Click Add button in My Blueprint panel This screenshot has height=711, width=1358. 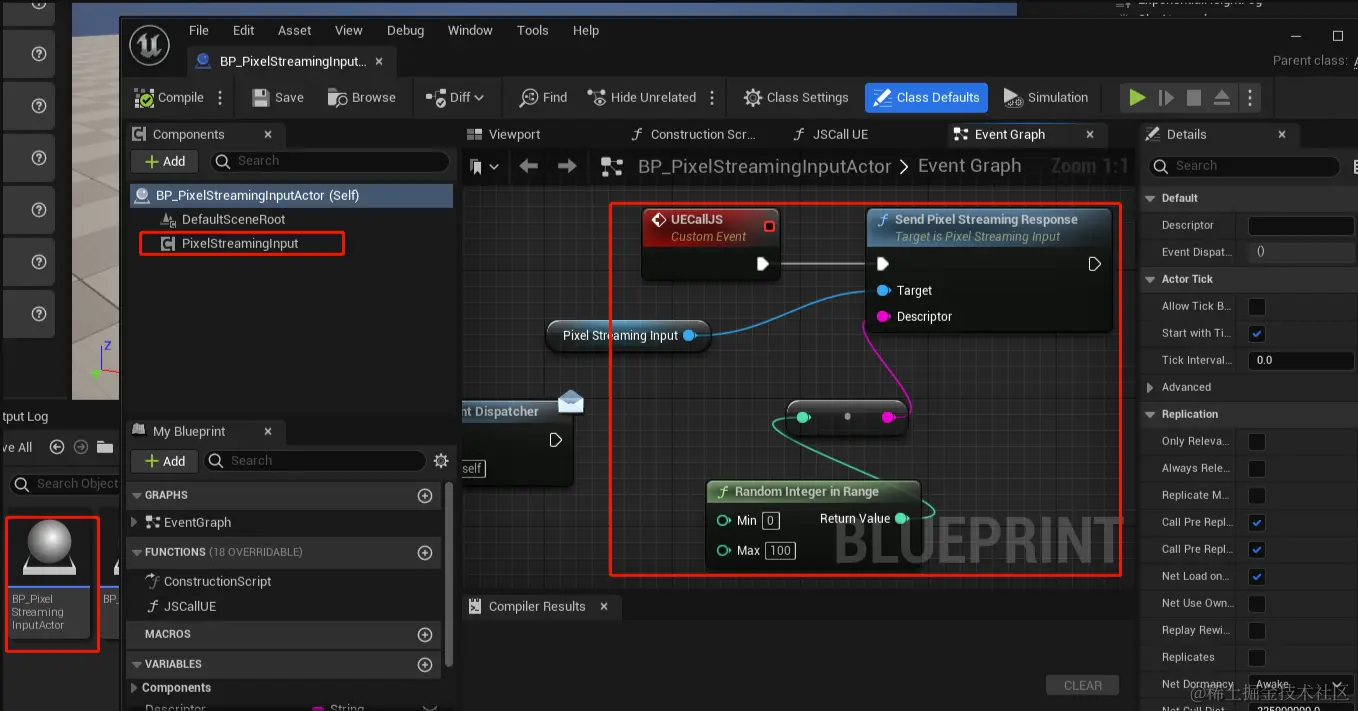click(x=165, y=461)
